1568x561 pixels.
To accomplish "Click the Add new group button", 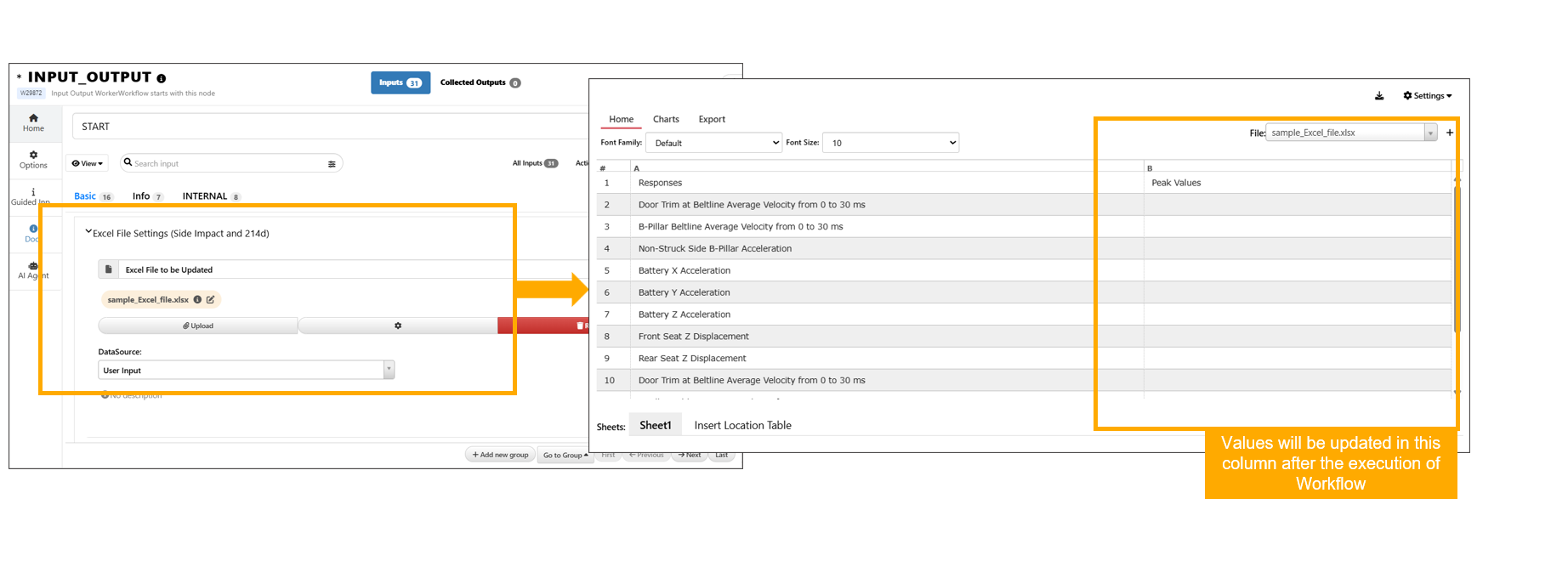I will (500, 455).
